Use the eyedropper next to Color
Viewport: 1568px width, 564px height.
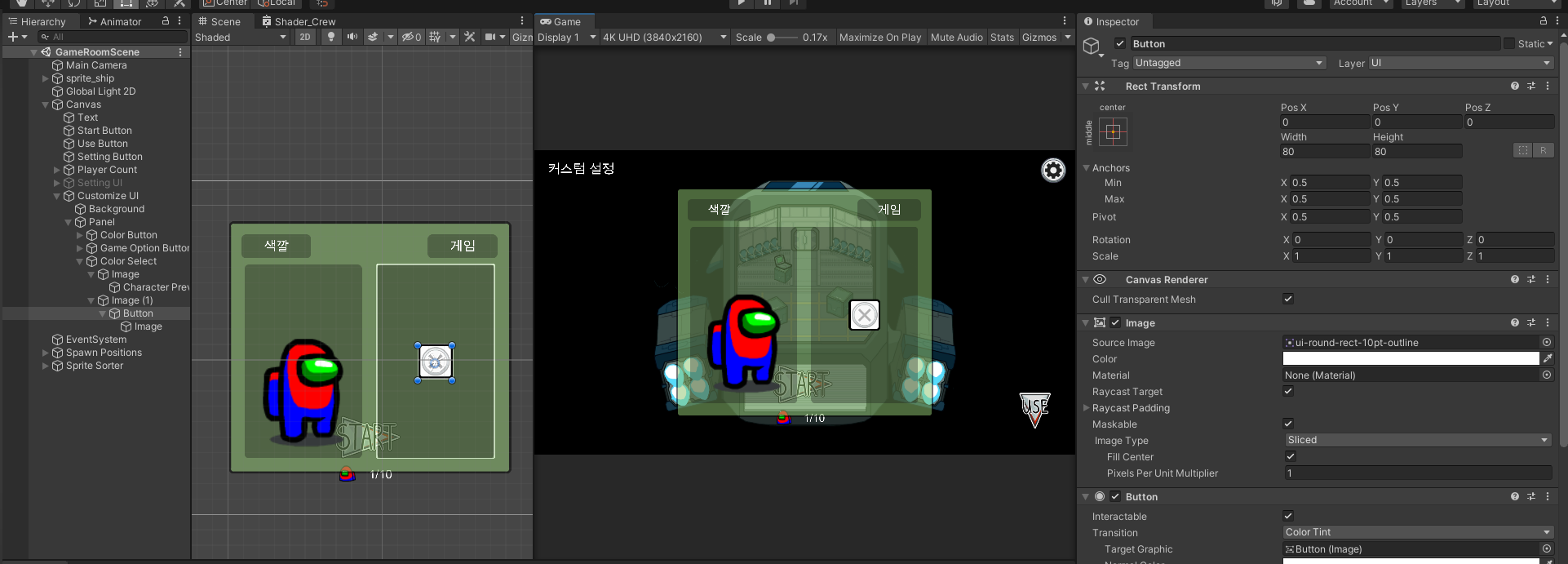1548,358
